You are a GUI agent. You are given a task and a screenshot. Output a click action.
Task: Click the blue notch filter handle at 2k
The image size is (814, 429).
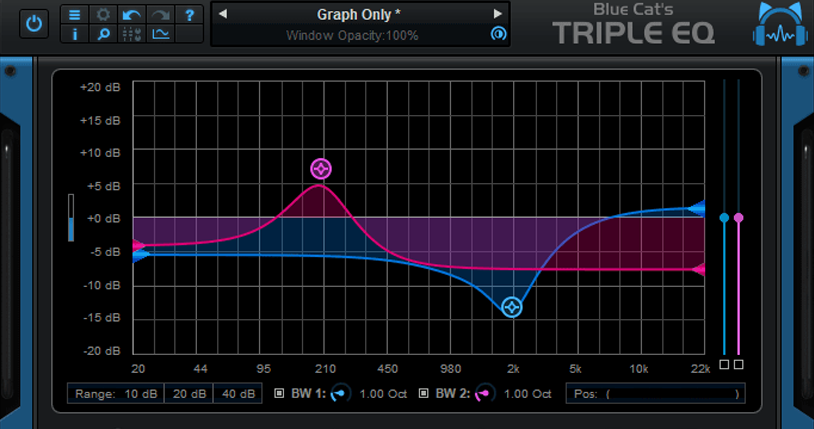(x=512, y=307)
